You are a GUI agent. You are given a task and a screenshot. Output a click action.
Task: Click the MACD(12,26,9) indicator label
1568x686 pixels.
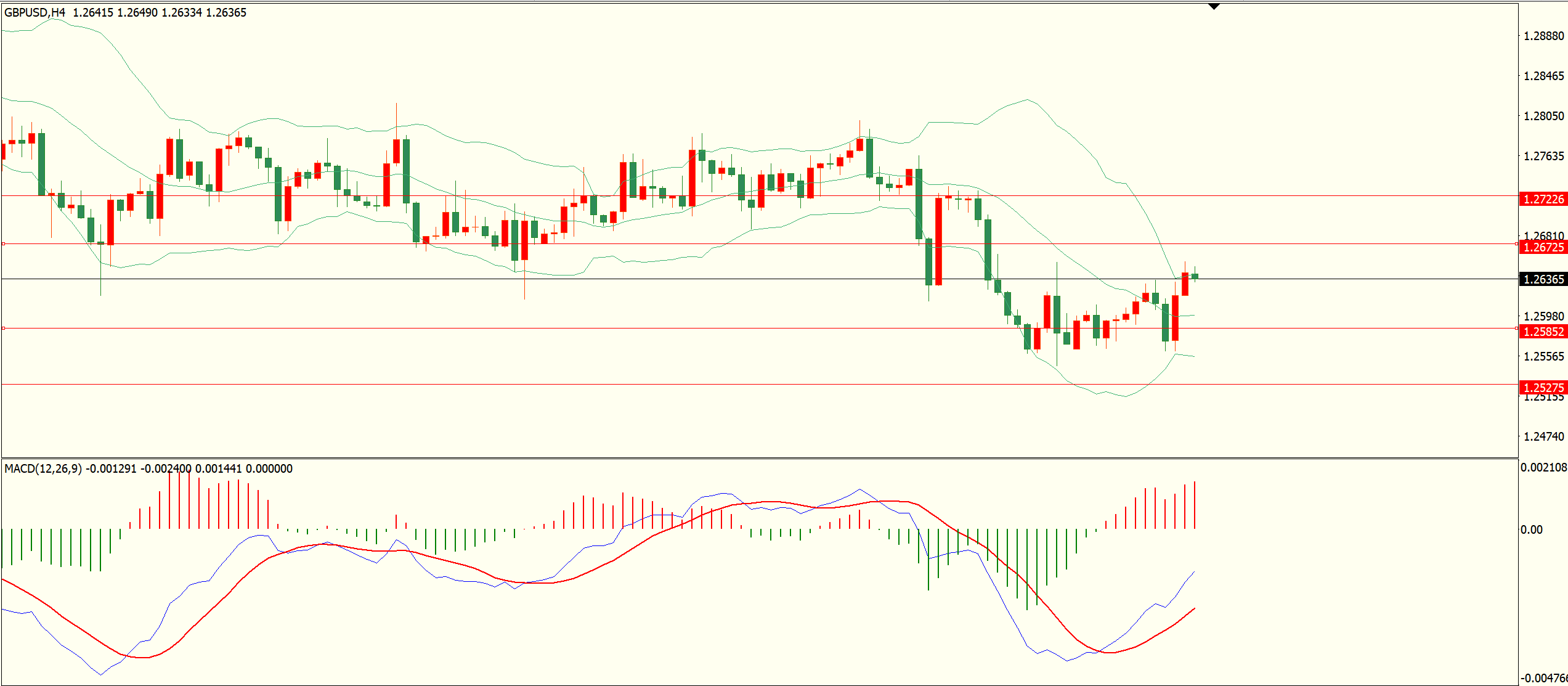43,468
